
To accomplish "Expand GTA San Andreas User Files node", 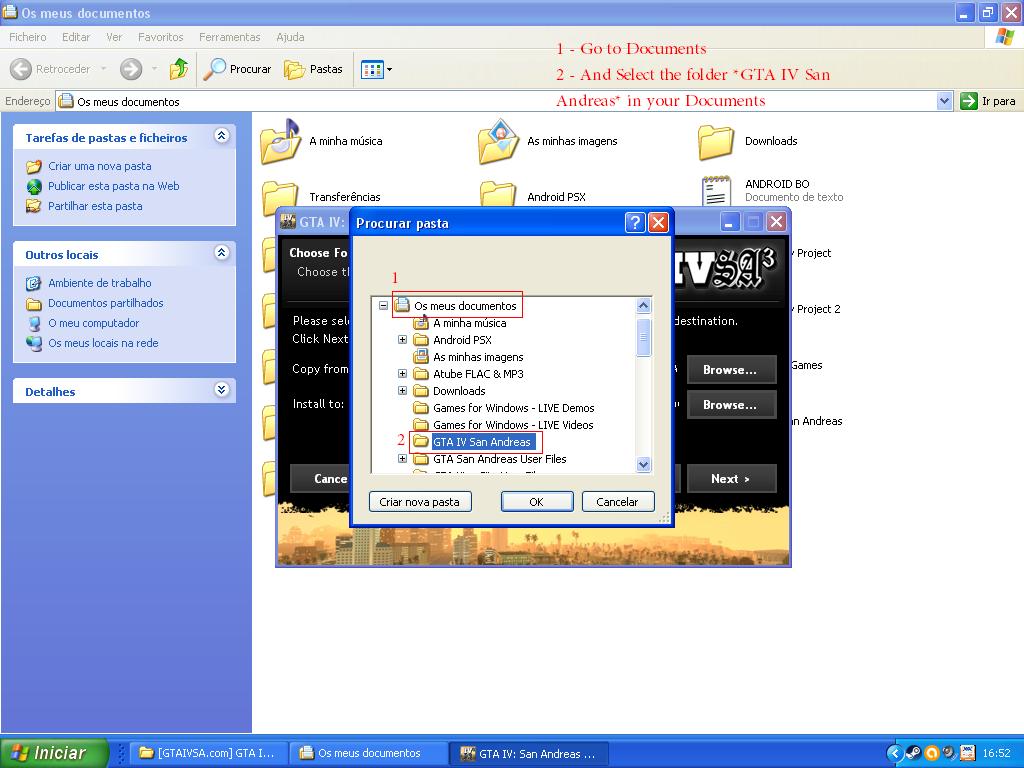I will pyautogui.click(x=402, y=458).
